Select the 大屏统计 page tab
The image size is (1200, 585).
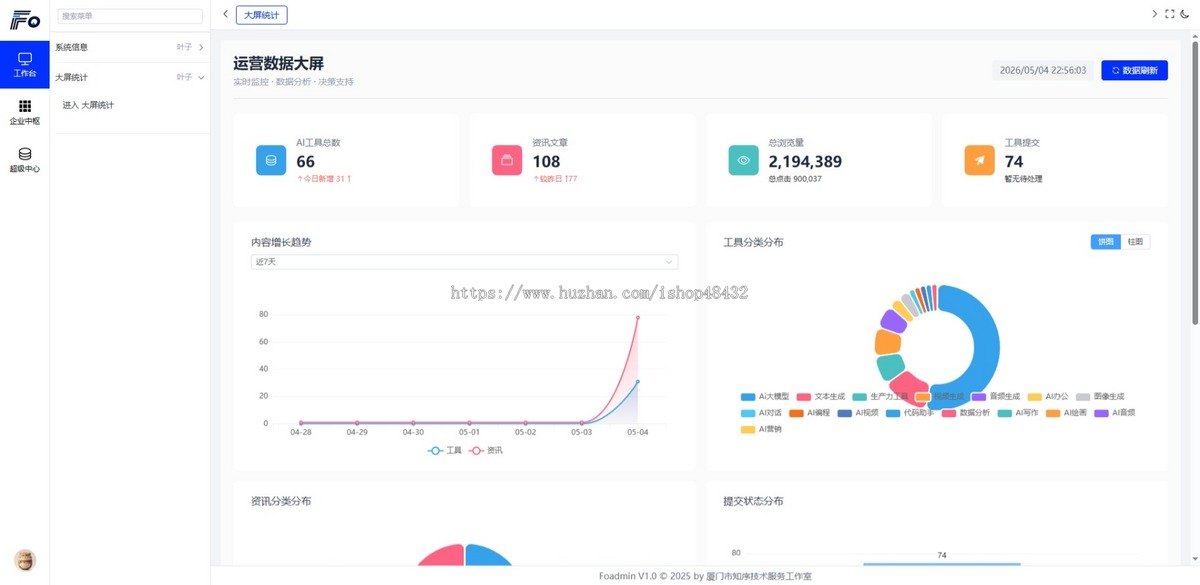262,14
